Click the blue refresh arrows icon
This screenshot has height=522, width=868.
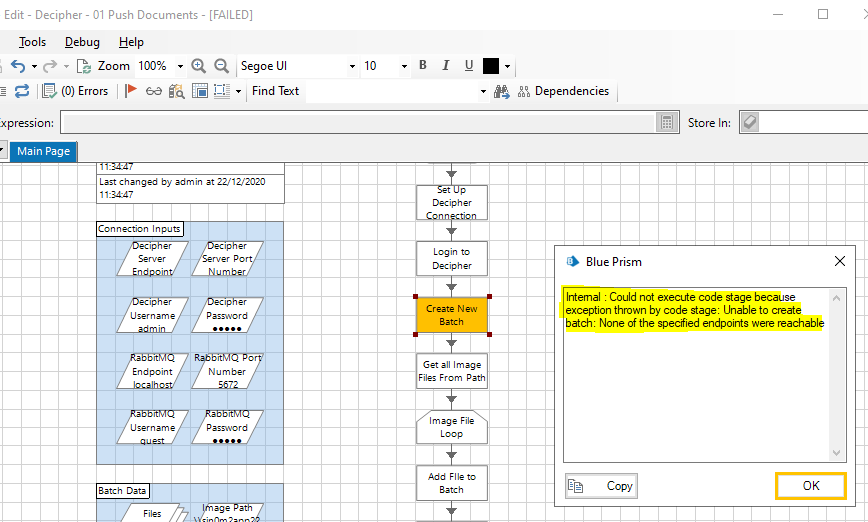click(x=21, y=91)
